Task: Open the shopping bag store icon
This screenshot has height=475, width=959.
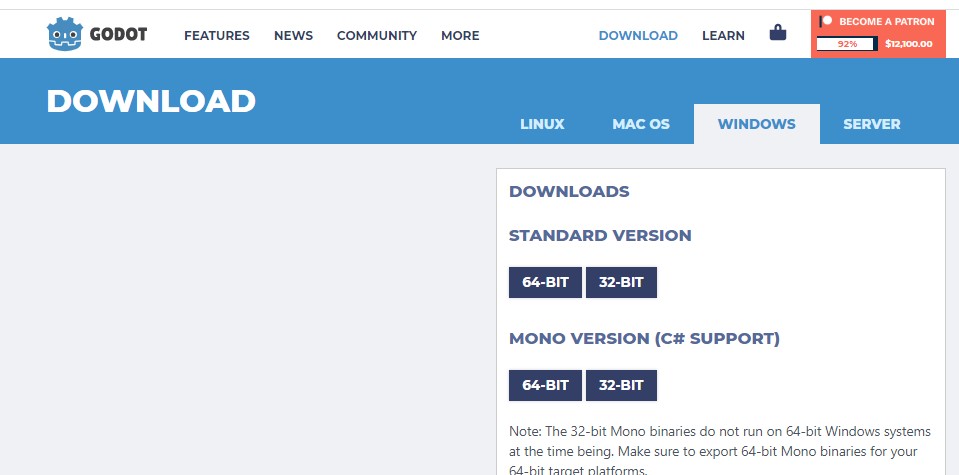Action: click(777, 32)
